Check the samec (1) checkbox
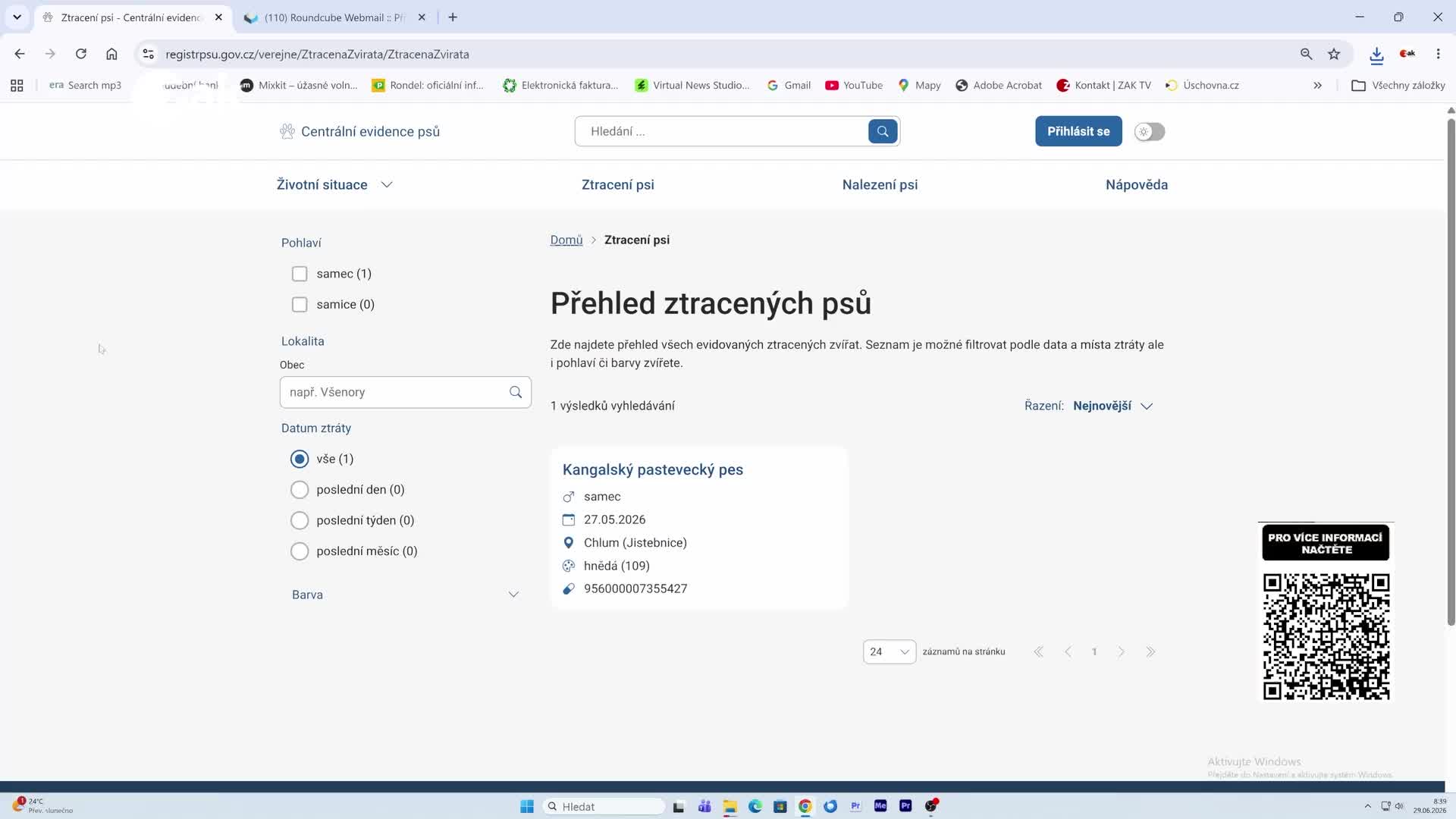 300,274
